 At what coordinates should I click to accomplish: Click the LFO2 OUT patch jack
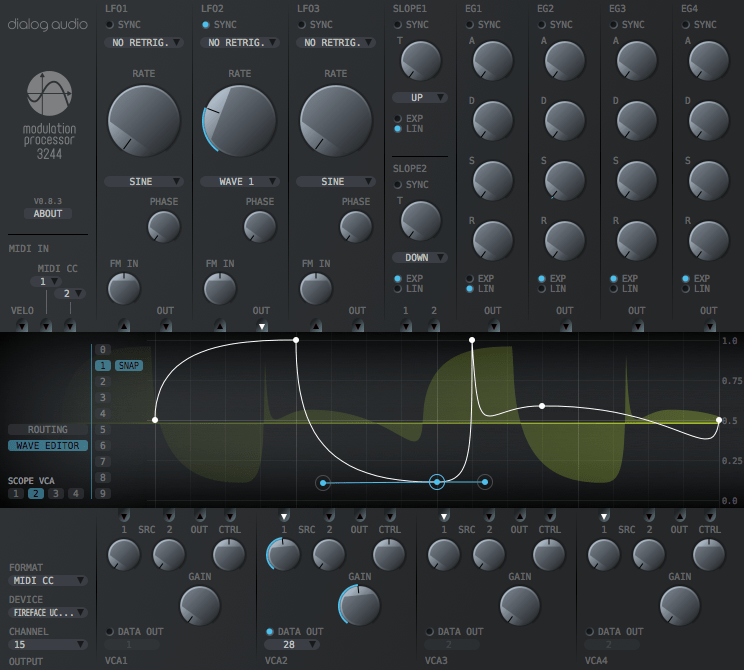click(x=262, y=326)
